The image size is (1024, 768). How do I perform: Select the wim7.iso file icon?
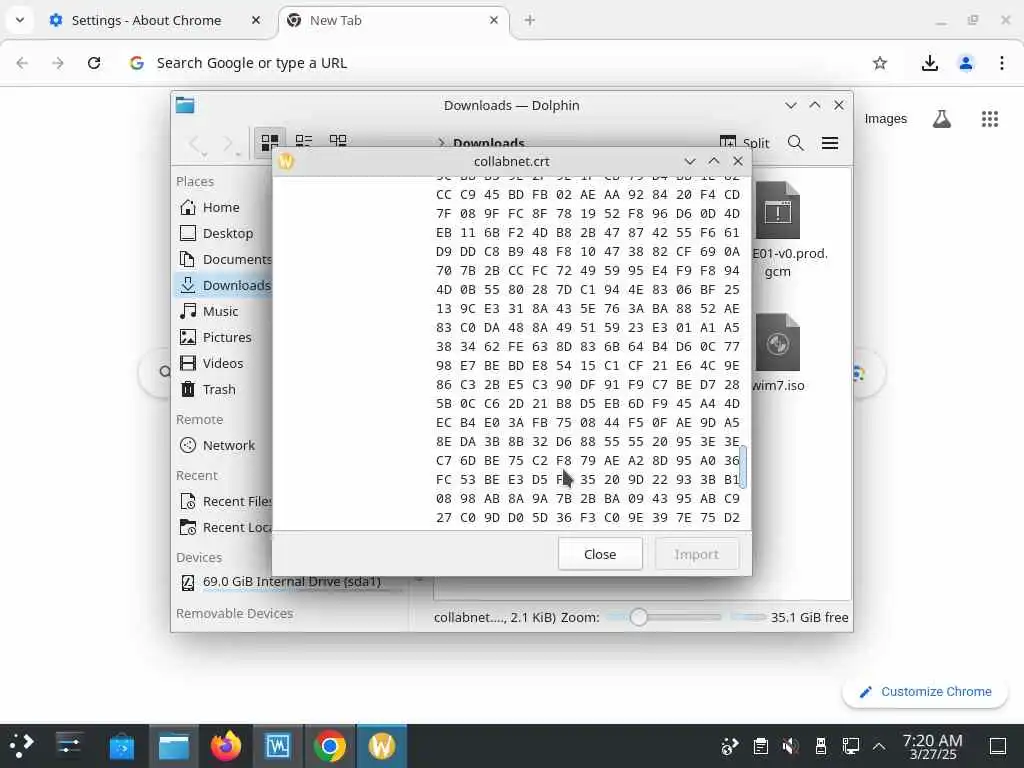(x=777, y=344)
